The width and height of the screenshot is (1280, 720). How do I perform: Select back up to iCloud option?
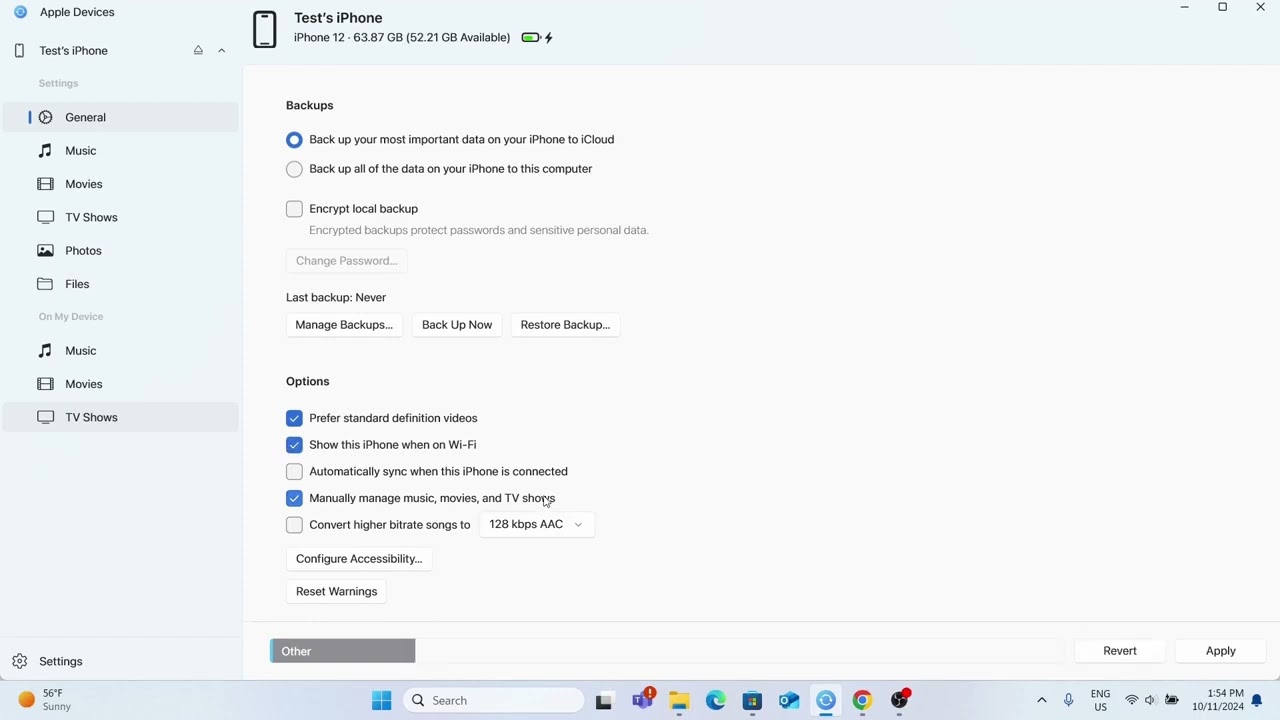(x=294, y=140)
